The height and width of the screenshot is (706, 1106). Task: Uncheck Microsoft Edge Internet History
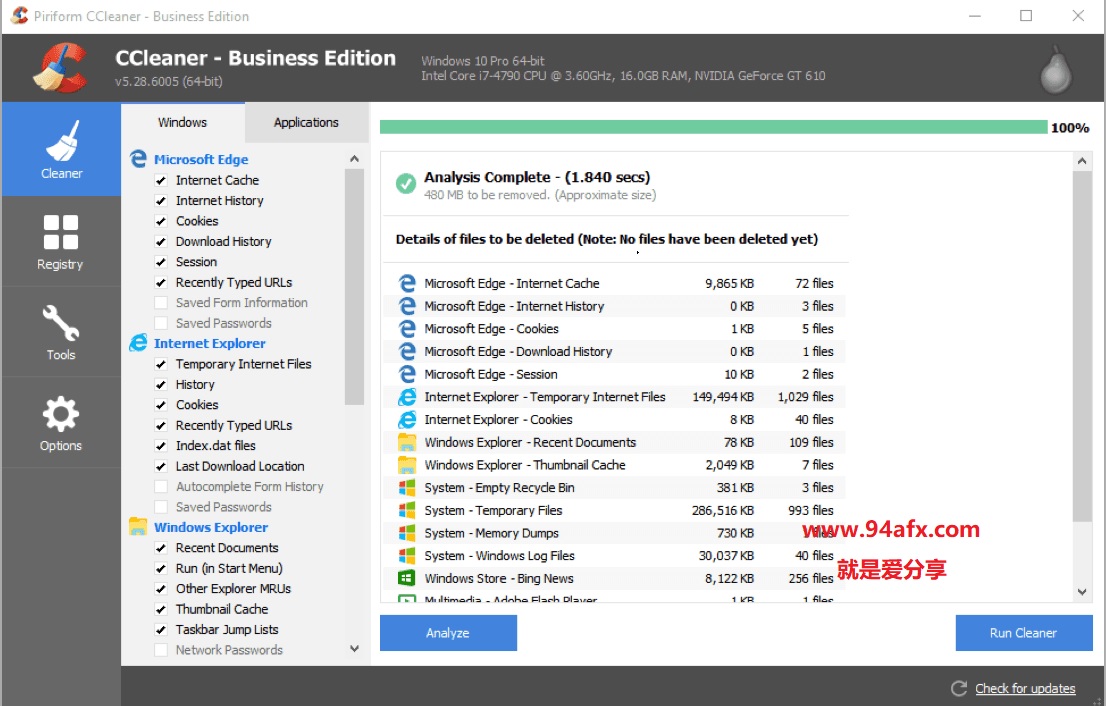coord(161,201)
